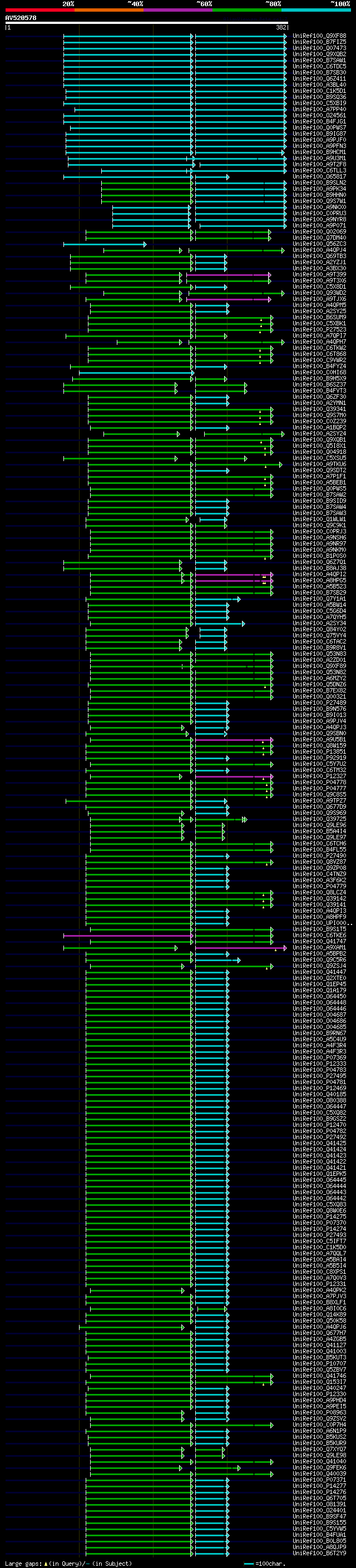Click the UniRef100_B4FJG1 label
356x1568 pixels.
[x=319, y=121]
